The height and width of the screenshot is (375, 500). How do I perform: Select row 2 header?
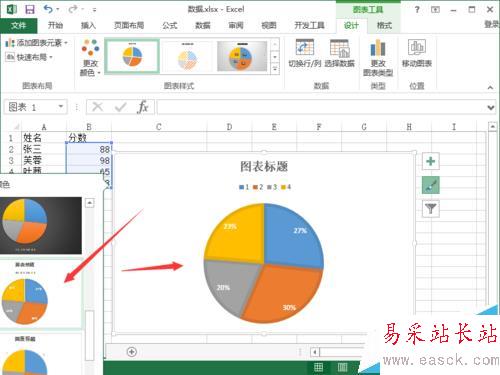pos(11,149)
